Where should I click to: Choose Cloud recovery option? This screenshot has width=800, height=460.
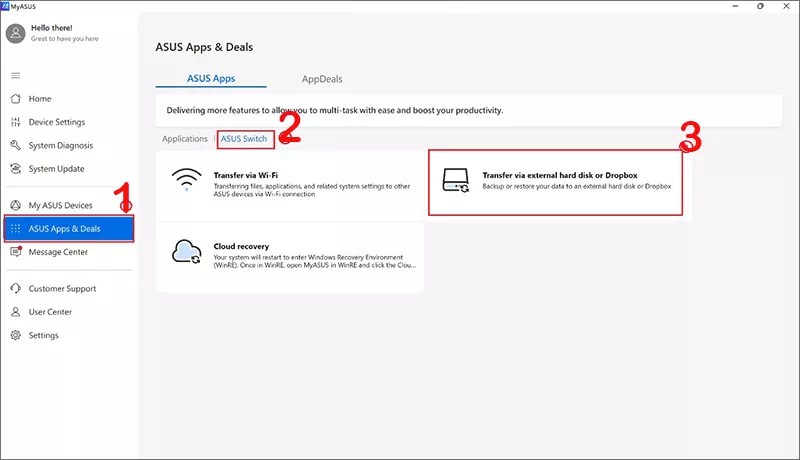coord(241,246)
